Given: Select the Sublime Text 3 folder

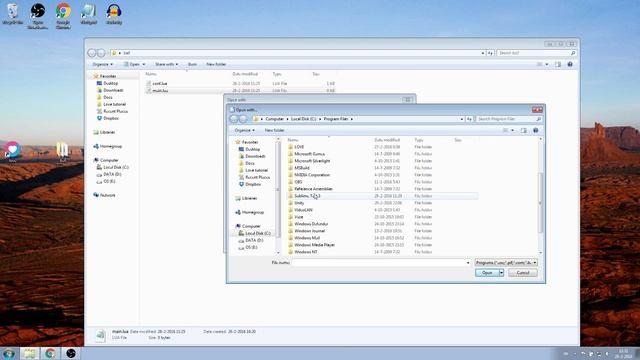Looking at the screenshot, I should 307,196.
